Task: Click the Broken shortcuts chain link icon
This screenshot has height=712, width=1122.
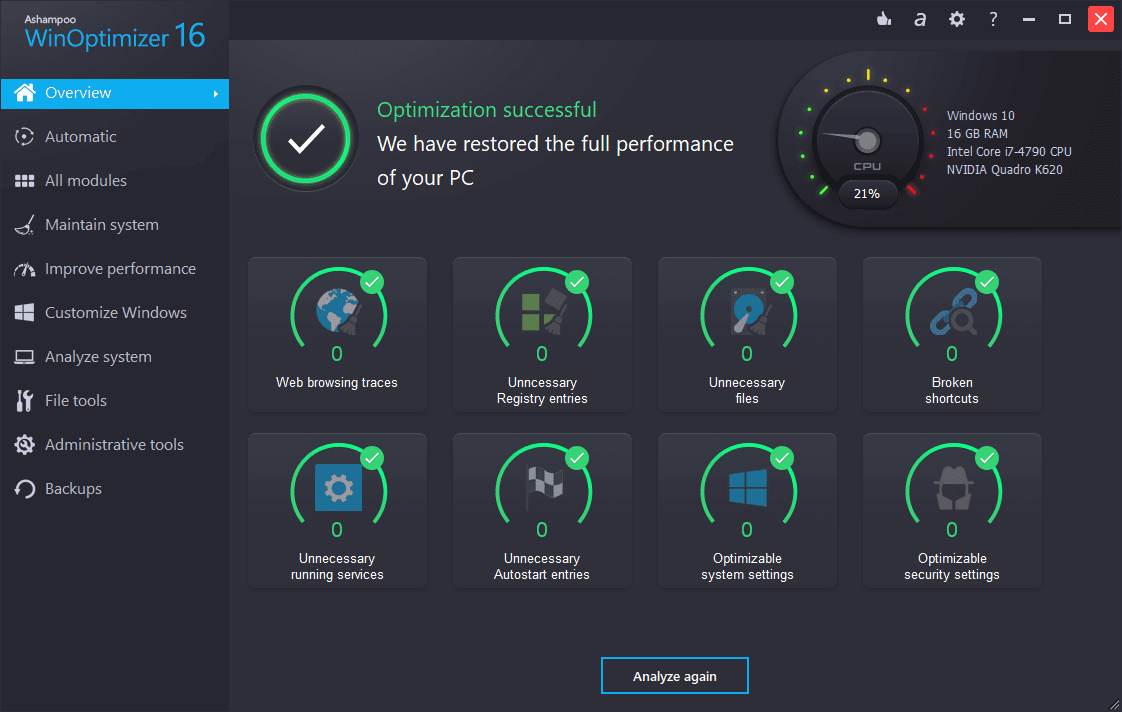Action: pos(953,312)
